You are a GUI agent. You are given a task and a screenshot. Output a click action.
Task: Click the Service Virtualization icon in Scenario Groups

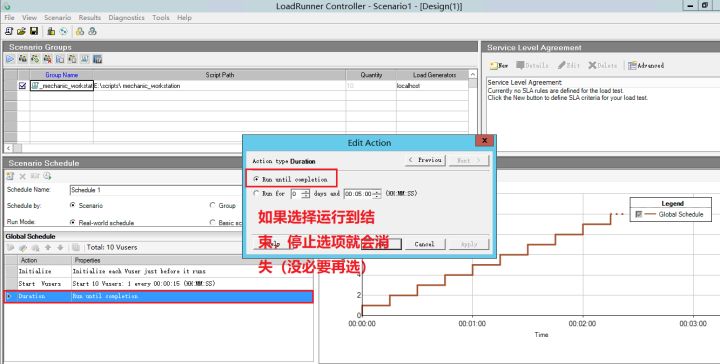97,59
